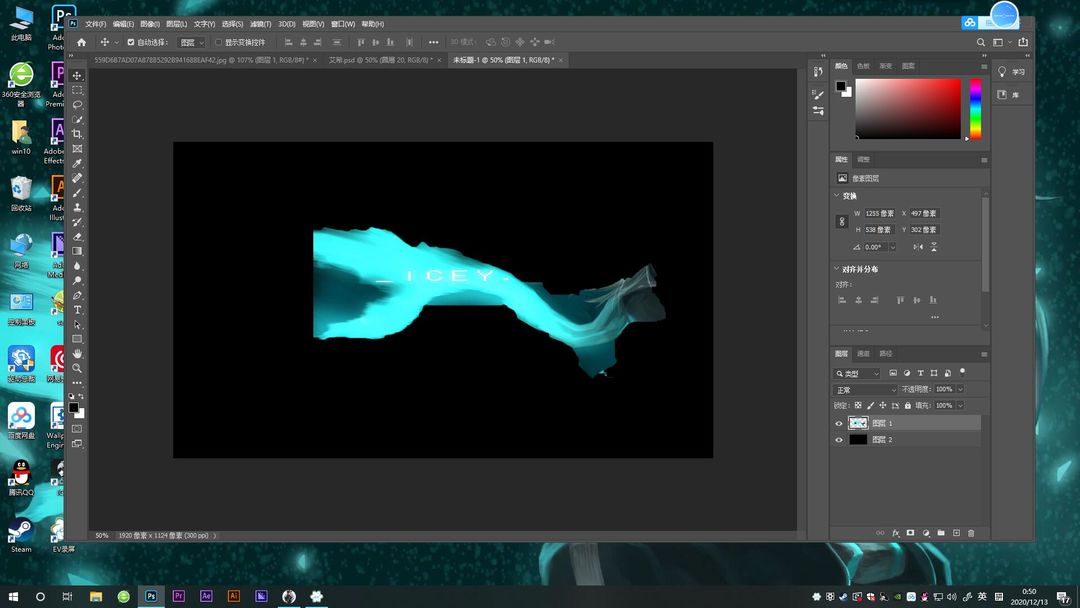The image size is (1080, 608).
Task: Select the Rectangular Marquee tool
Action: [77, 90]
